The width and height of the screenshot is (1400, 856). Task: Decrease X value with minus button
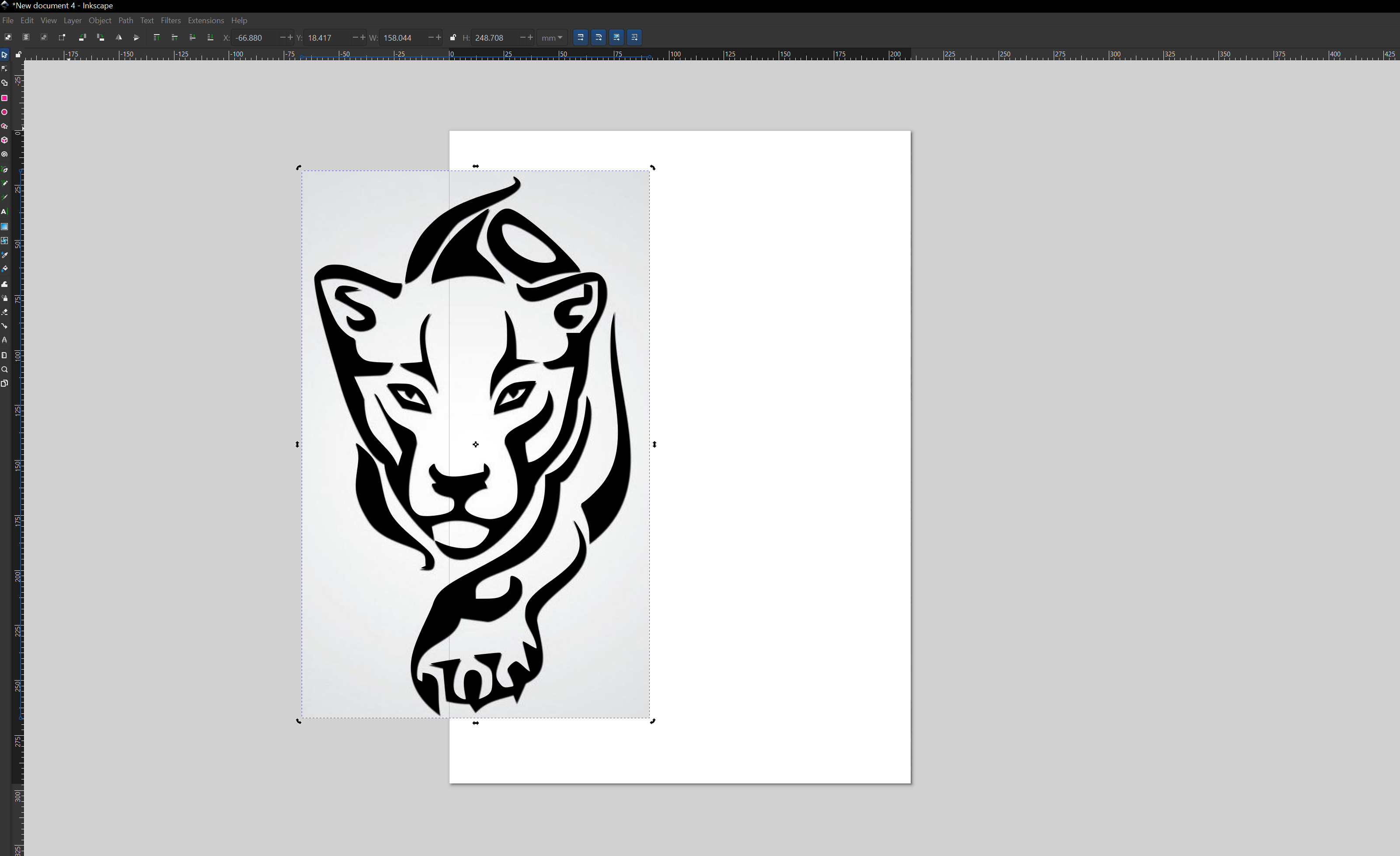coord(283,38)
